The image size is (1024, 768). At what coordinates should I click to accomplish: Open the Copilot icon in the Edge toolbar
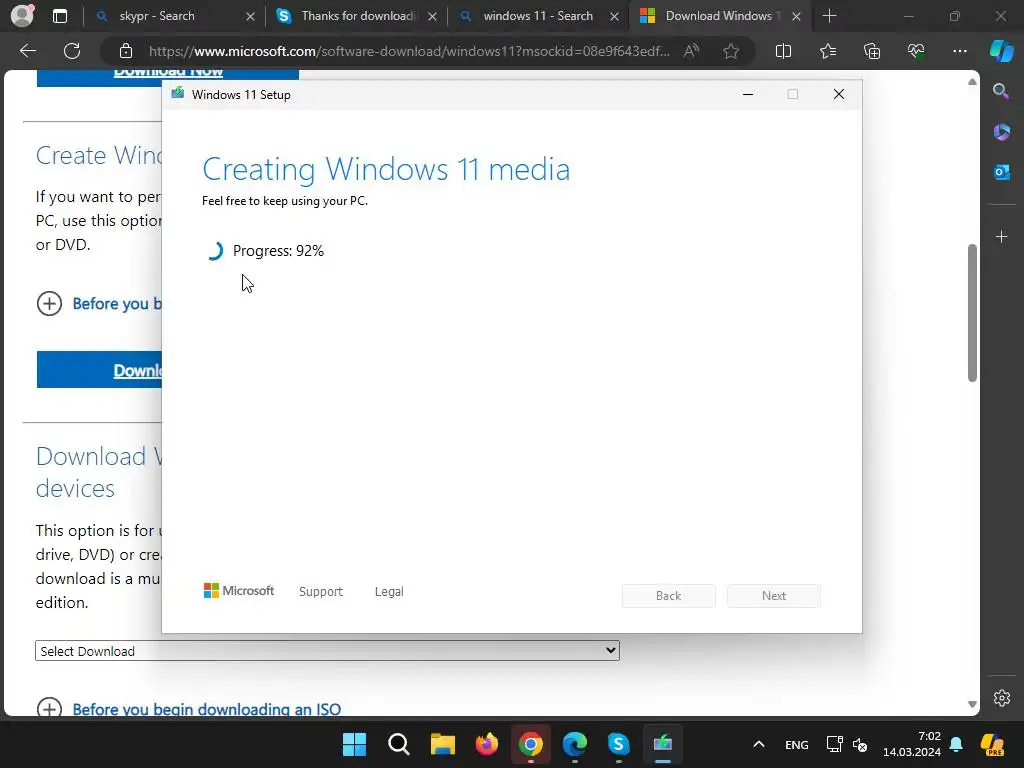point(1001,51)
